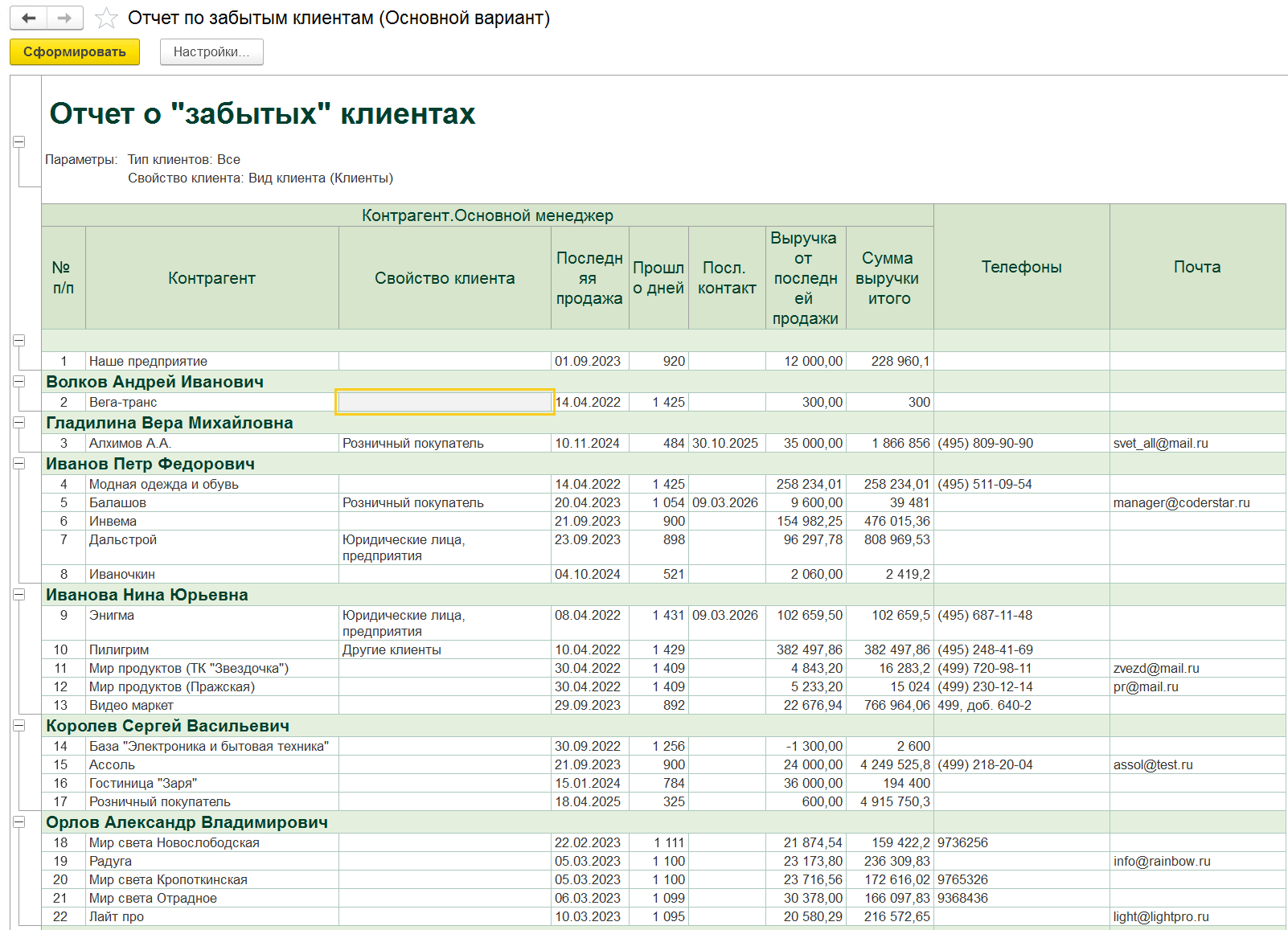This screenshot has width=1288, height=930.
Task: Select the Гладилина Вера Михайловна group row
Action: (x=487, y=423)
